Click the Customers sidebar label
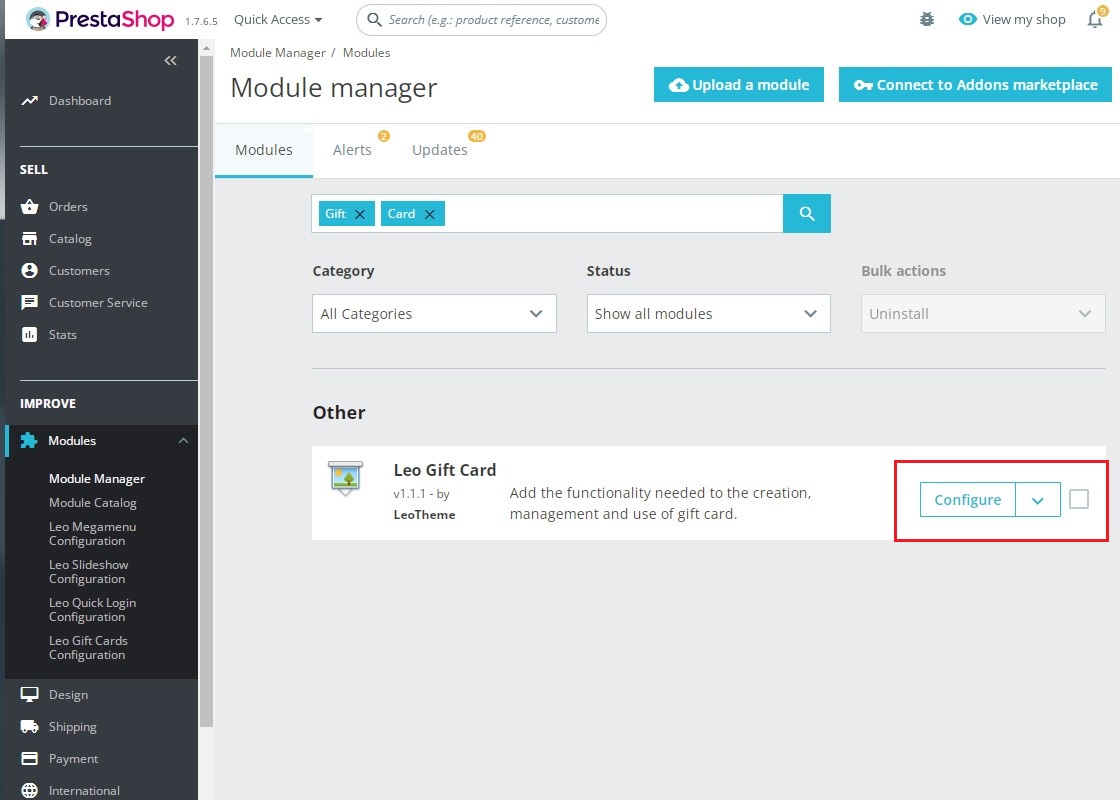Image resolution: width=1120 pixels, height=800 pixels. pyautogui.click(x=79, y=271)
